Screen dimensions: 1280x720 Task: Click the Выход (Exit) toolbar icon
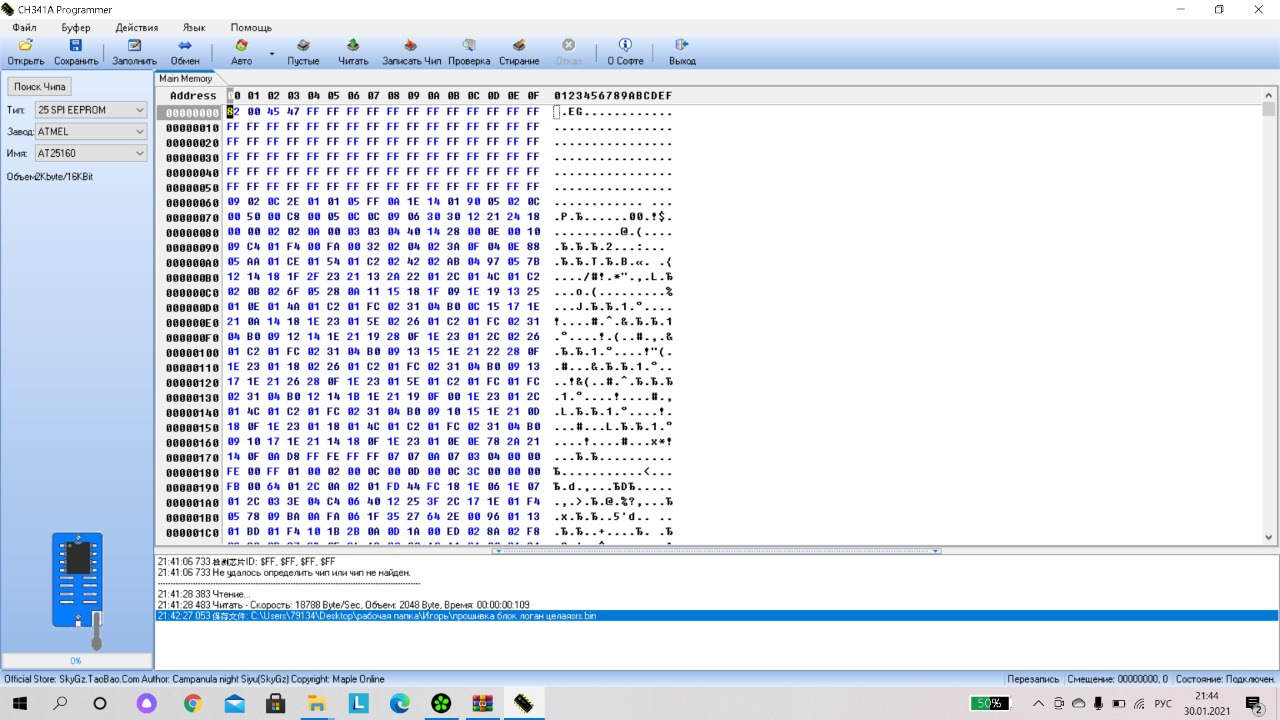click(x=682, y=52)
